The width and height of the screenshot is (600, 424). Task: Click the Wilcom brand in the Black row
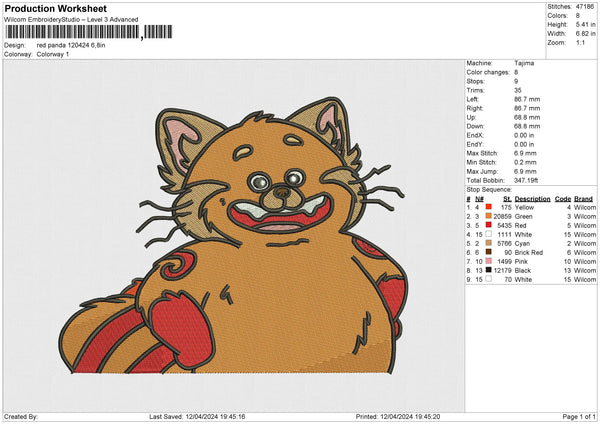tap(585, 270)
